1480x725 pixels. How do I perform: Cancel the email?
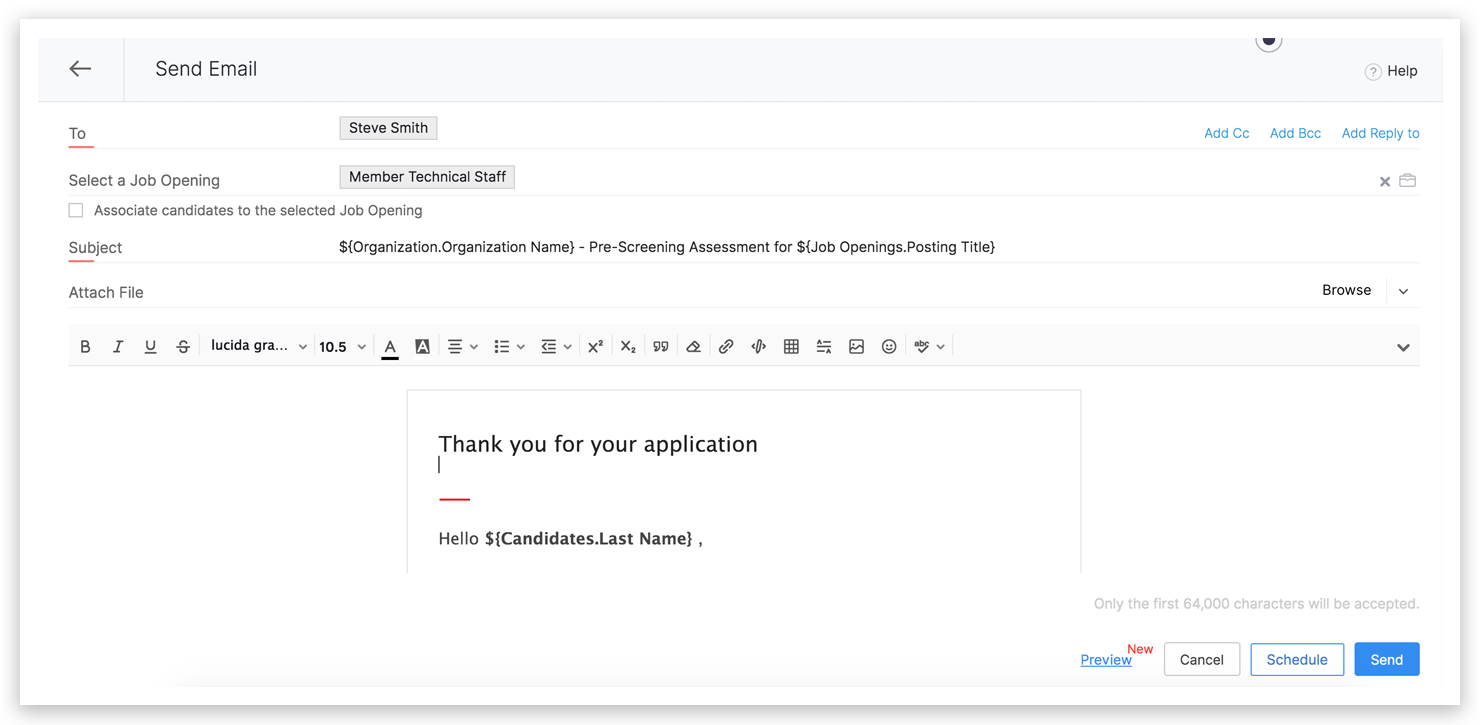point(1202,660)
